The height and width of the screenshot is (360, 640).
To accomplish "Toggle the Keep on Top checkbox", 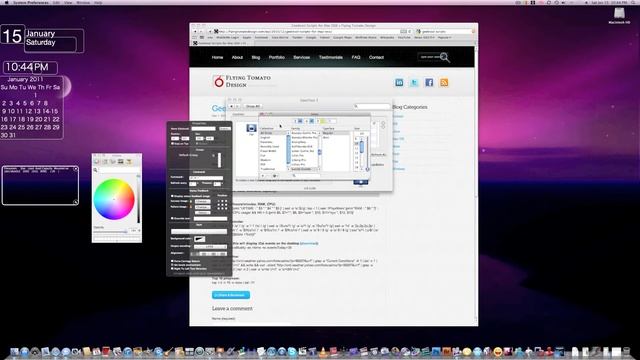I will pyautogui.click(x=172, y=143).
